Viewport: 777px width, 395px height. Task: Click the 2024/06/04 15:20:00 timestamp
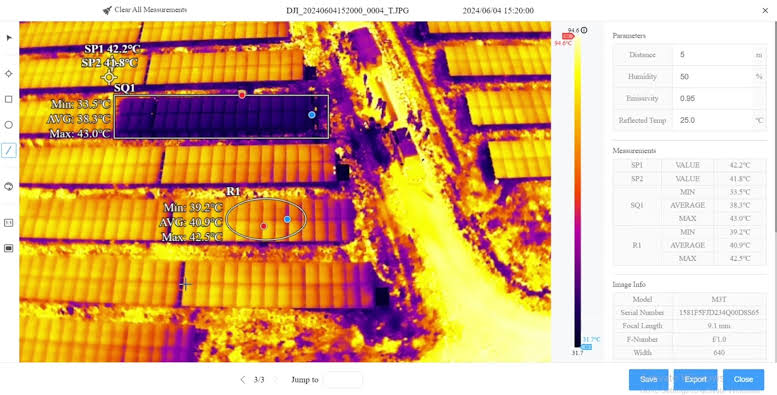(x=498, y=10)
